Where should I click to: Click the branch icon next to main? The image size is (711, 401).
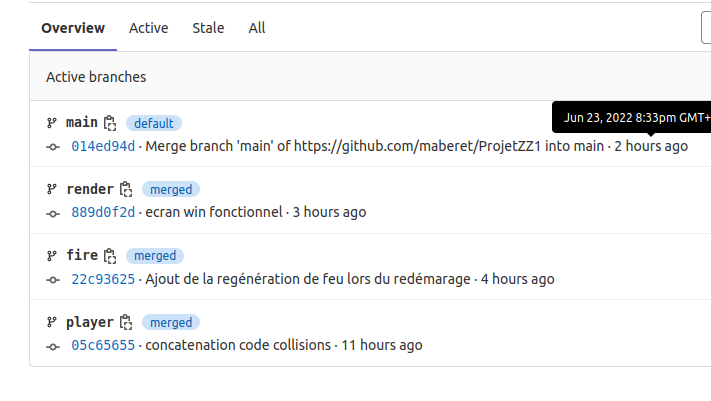(x=52, y=123)
